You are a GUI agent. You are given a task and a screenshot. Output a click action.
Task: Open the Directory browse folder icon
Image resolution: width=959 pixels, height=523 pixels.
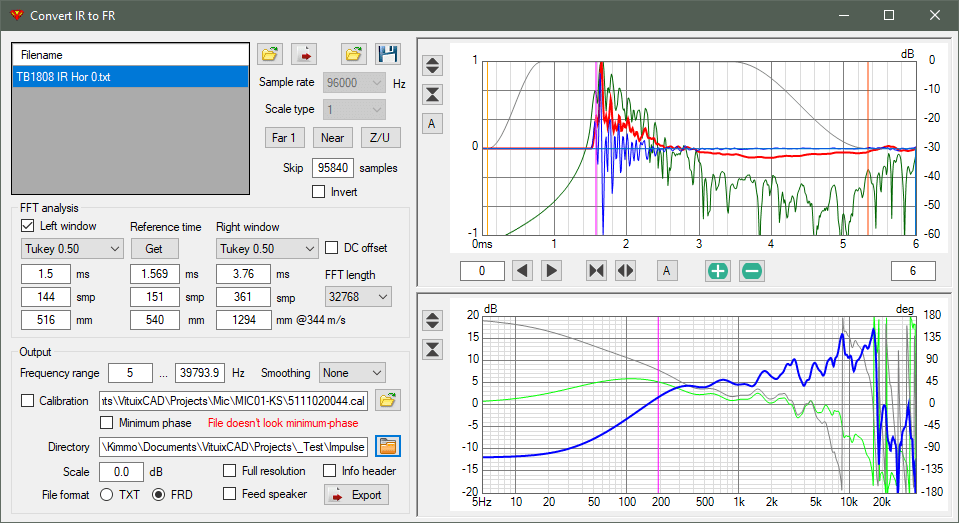tap(388, 447)
